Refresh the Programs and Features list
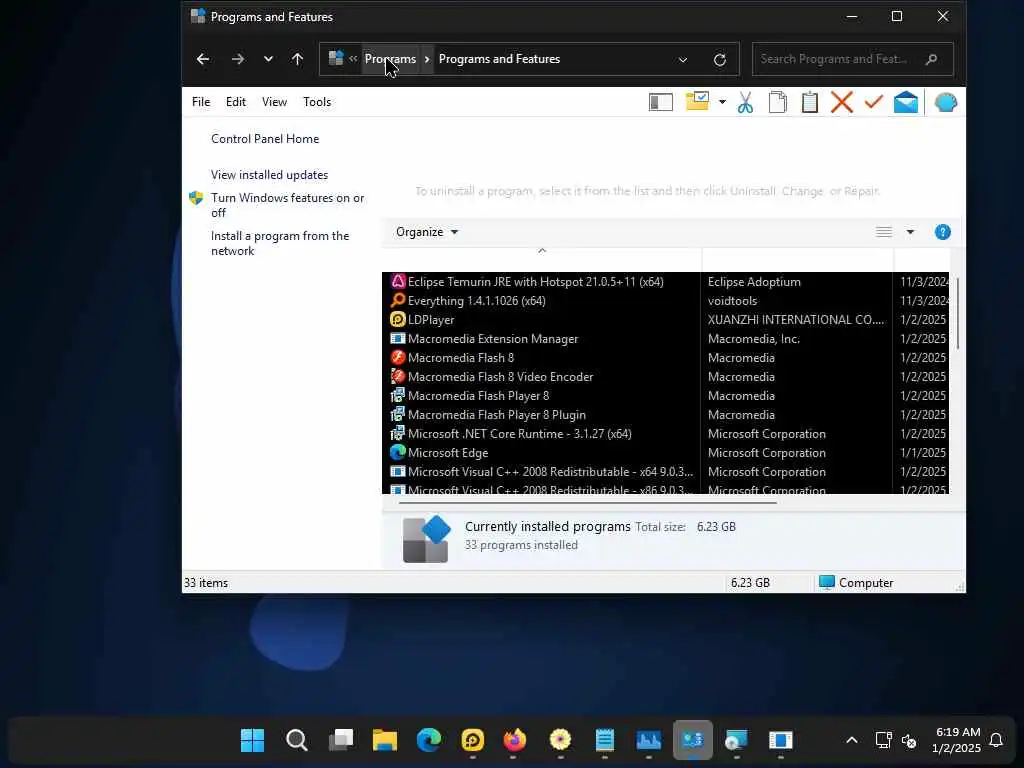 click(720, 59)
